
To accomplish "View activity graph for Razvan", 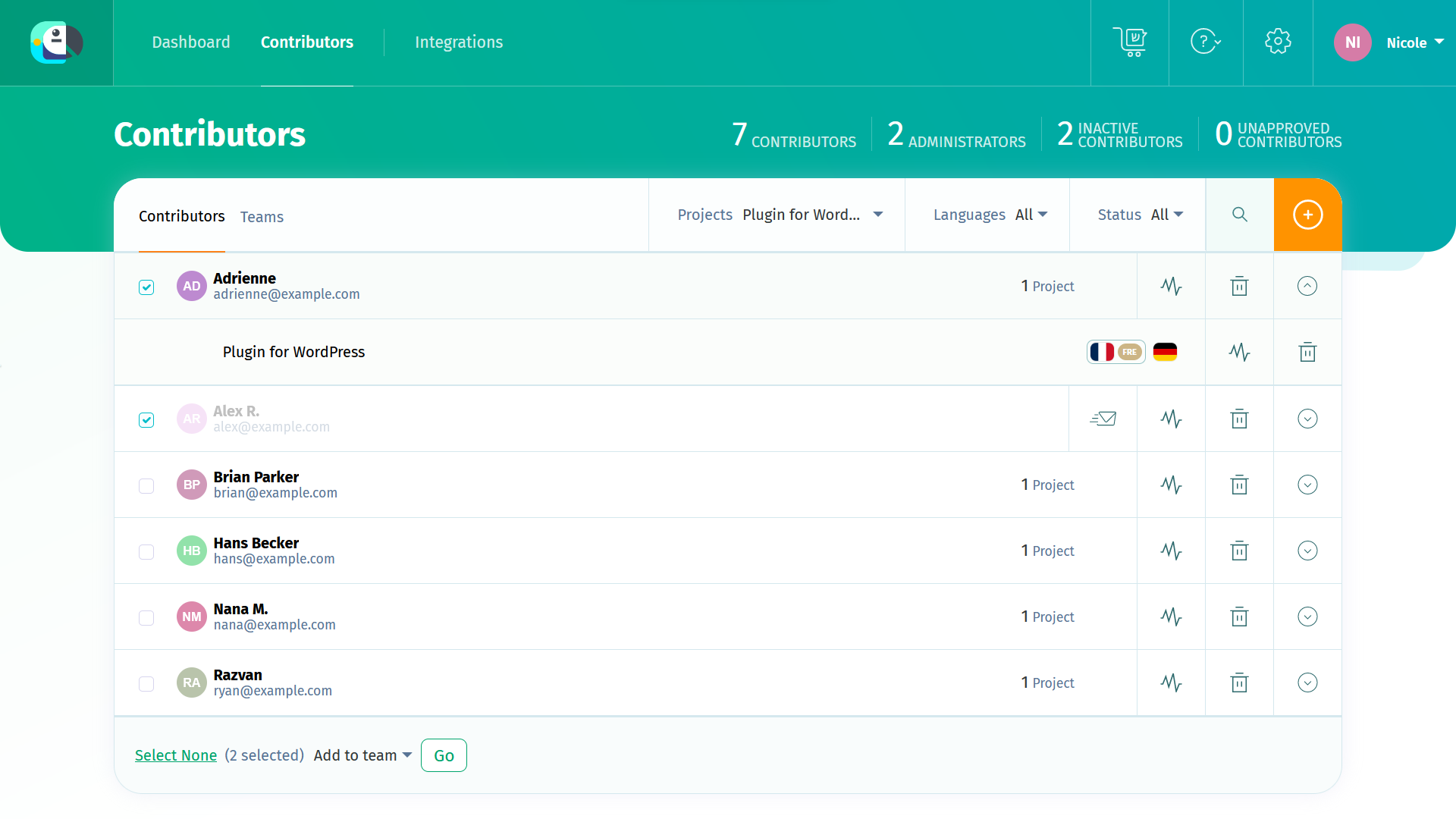I will pos(1171,682).
